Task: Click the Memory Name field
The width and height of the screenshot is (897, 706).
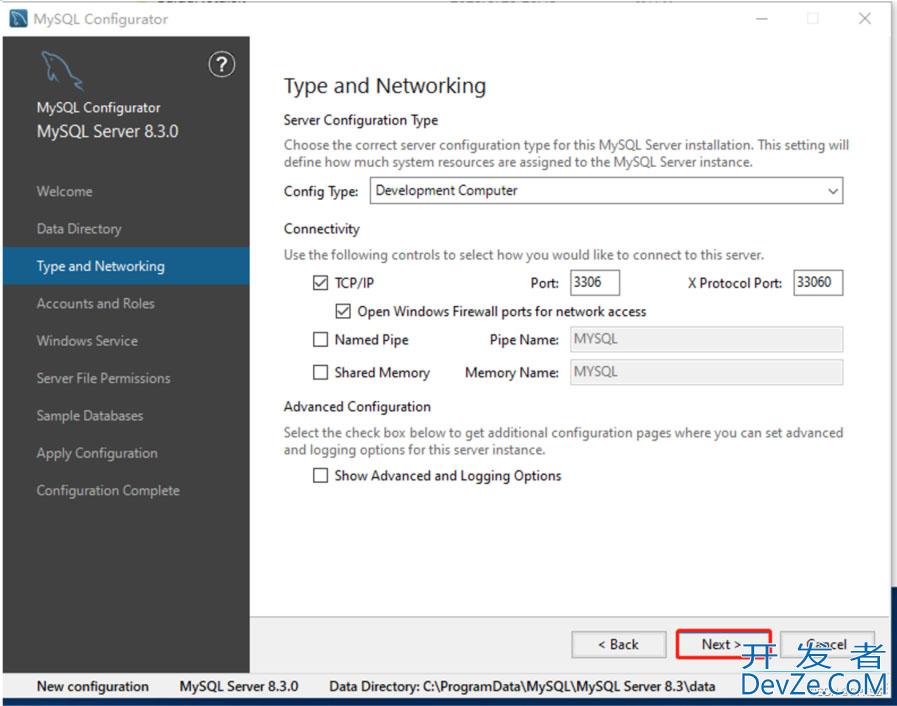Action: click(707, 372)
